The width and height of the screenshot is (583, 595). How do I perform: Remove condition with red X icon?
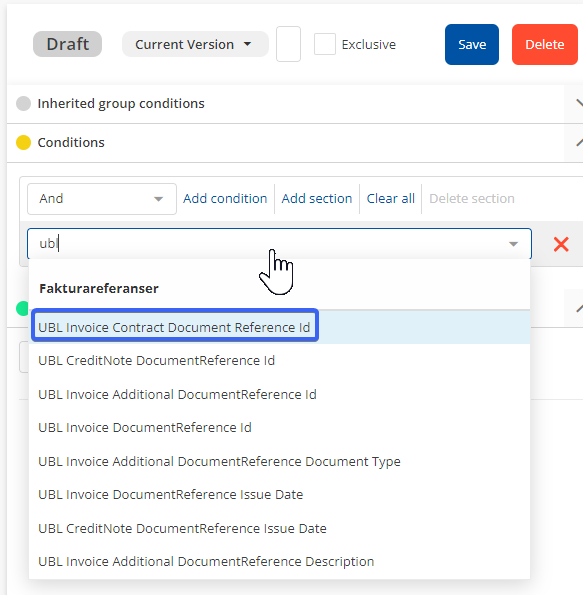[x=561, y=244]
